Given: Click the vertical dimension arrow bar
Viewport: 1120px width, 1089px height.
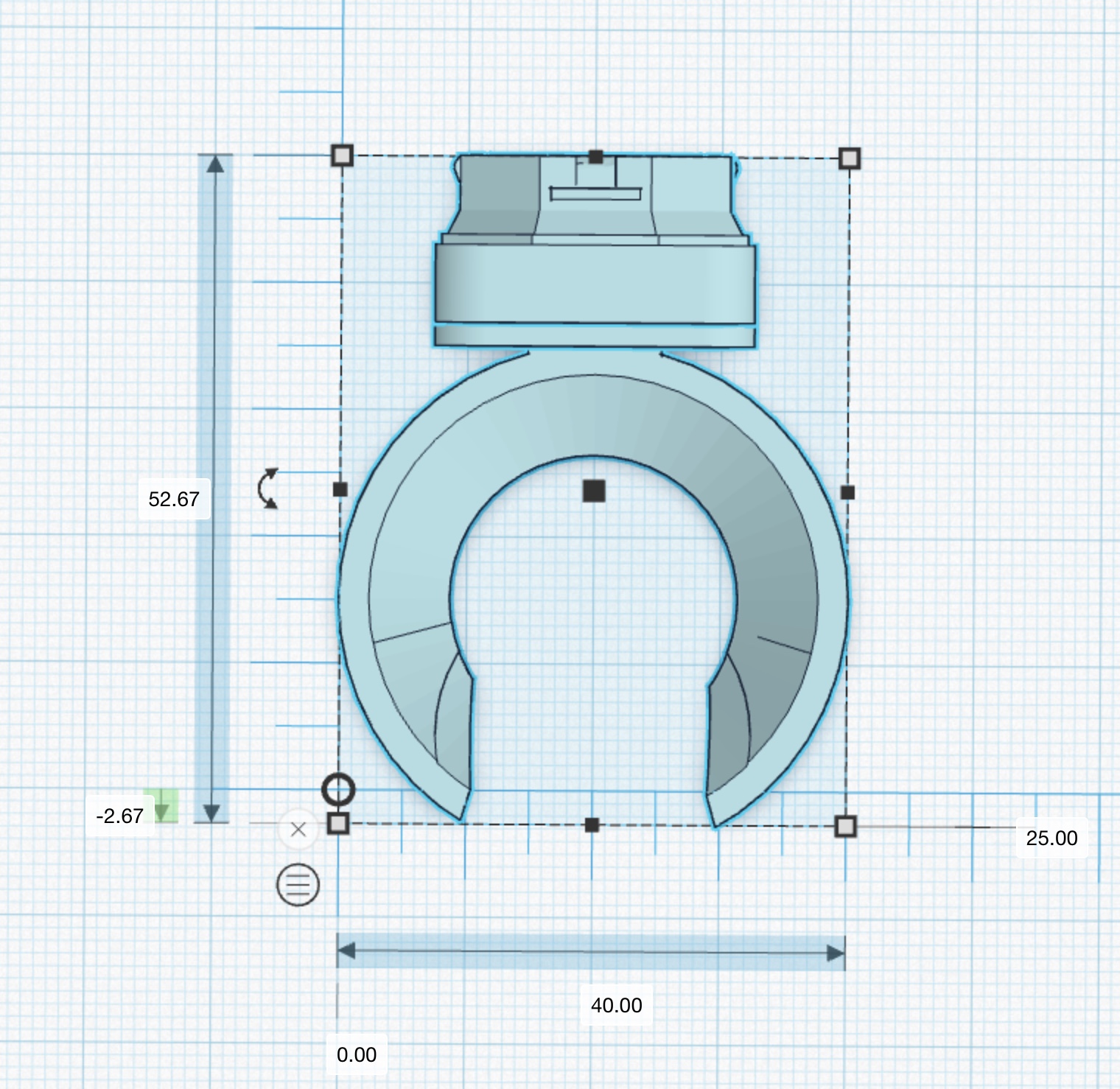Looking at the screenshot, I should (214, 488).
